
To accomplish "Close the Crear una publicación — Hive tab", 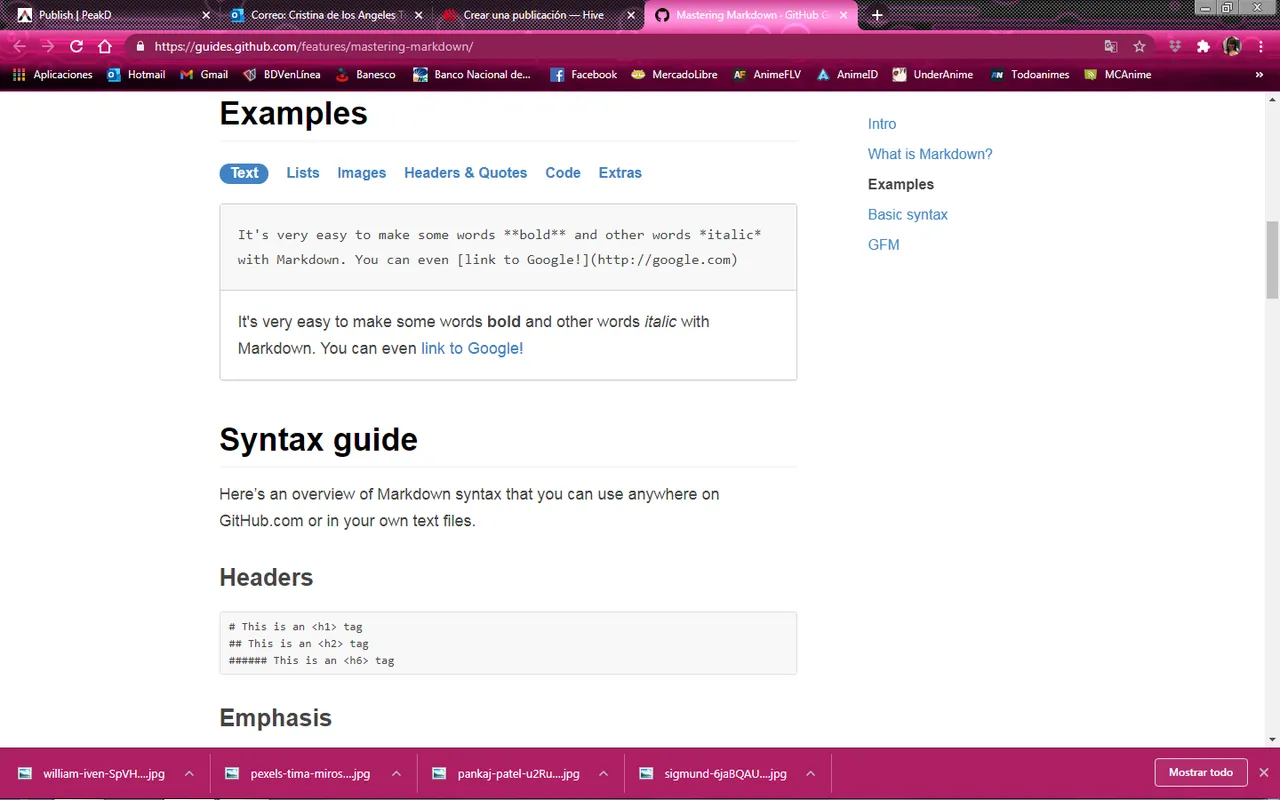I will click(x=630, y=15).
